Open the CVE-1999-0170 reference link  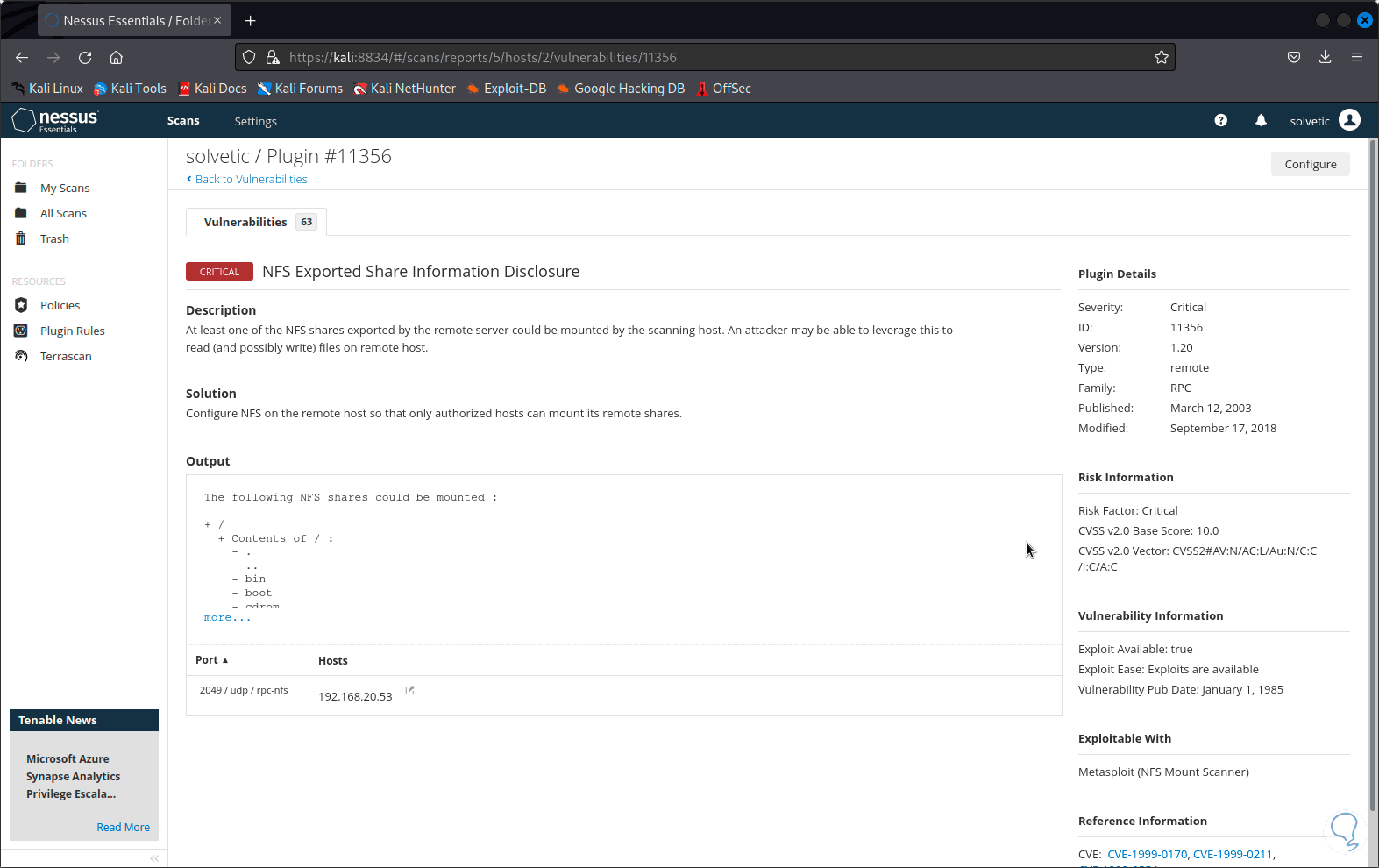pyautogui.click(x=1147, y=854)
